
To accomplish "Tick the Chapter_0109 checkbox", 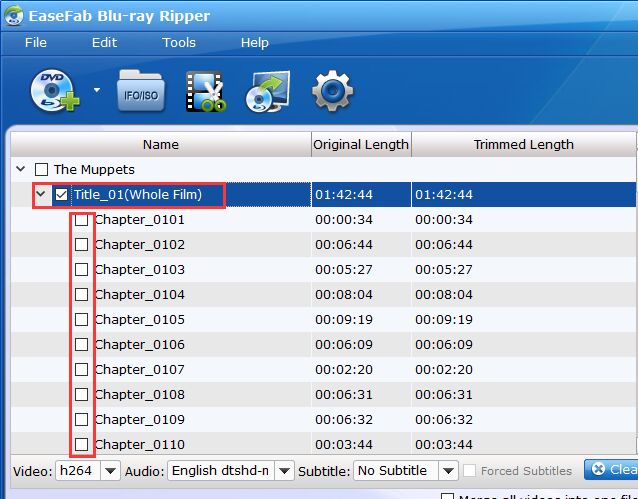I will pos(81,420).
